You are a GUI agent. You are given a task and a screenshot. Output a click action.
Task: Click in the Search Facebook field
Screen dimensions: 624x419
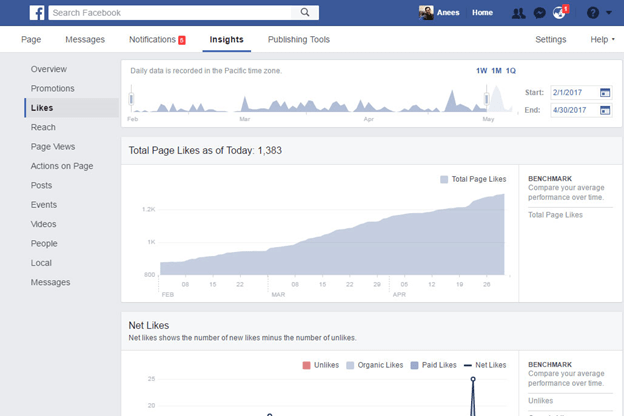pyautogui.click(x=170, y=13)
